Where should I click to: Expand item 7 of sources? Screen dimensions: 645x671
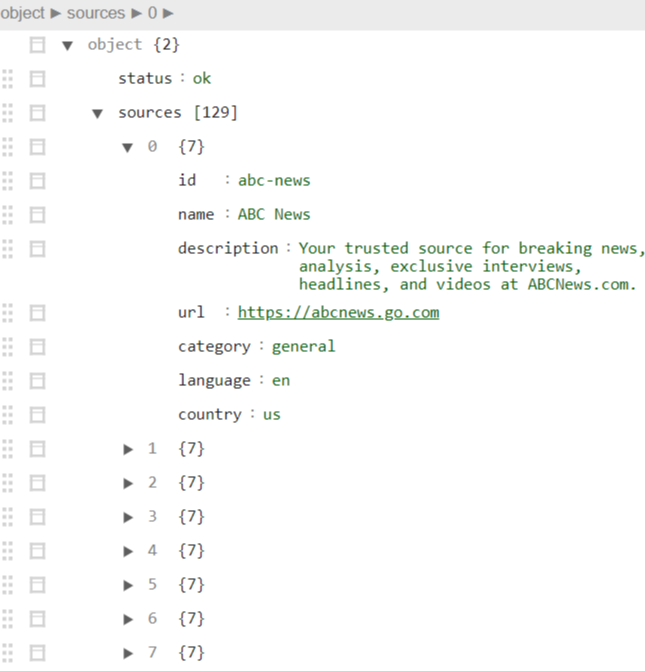pos(128,653)
